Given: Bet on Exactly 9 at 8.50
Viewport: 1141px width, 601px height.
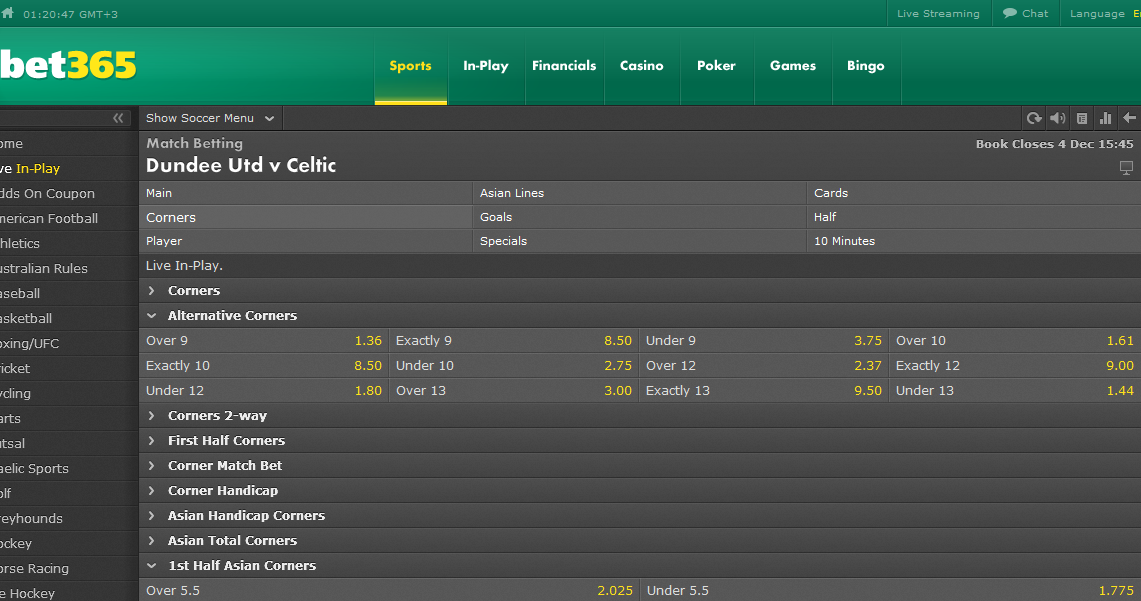Looking at the screenshot, I should click(x=514, y=341).
